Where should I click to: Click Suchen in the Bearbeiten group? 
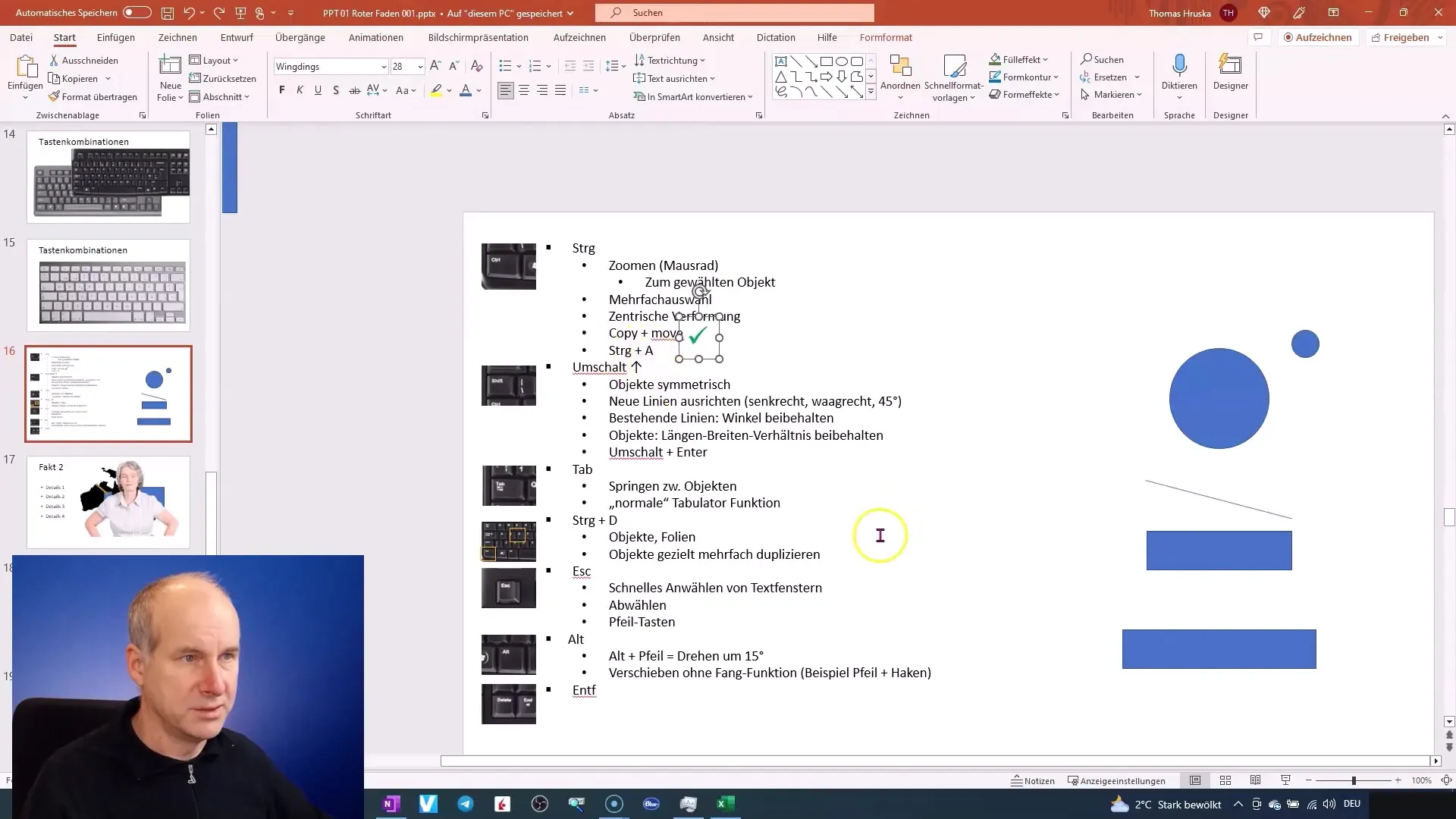(x=1102, y=59)
